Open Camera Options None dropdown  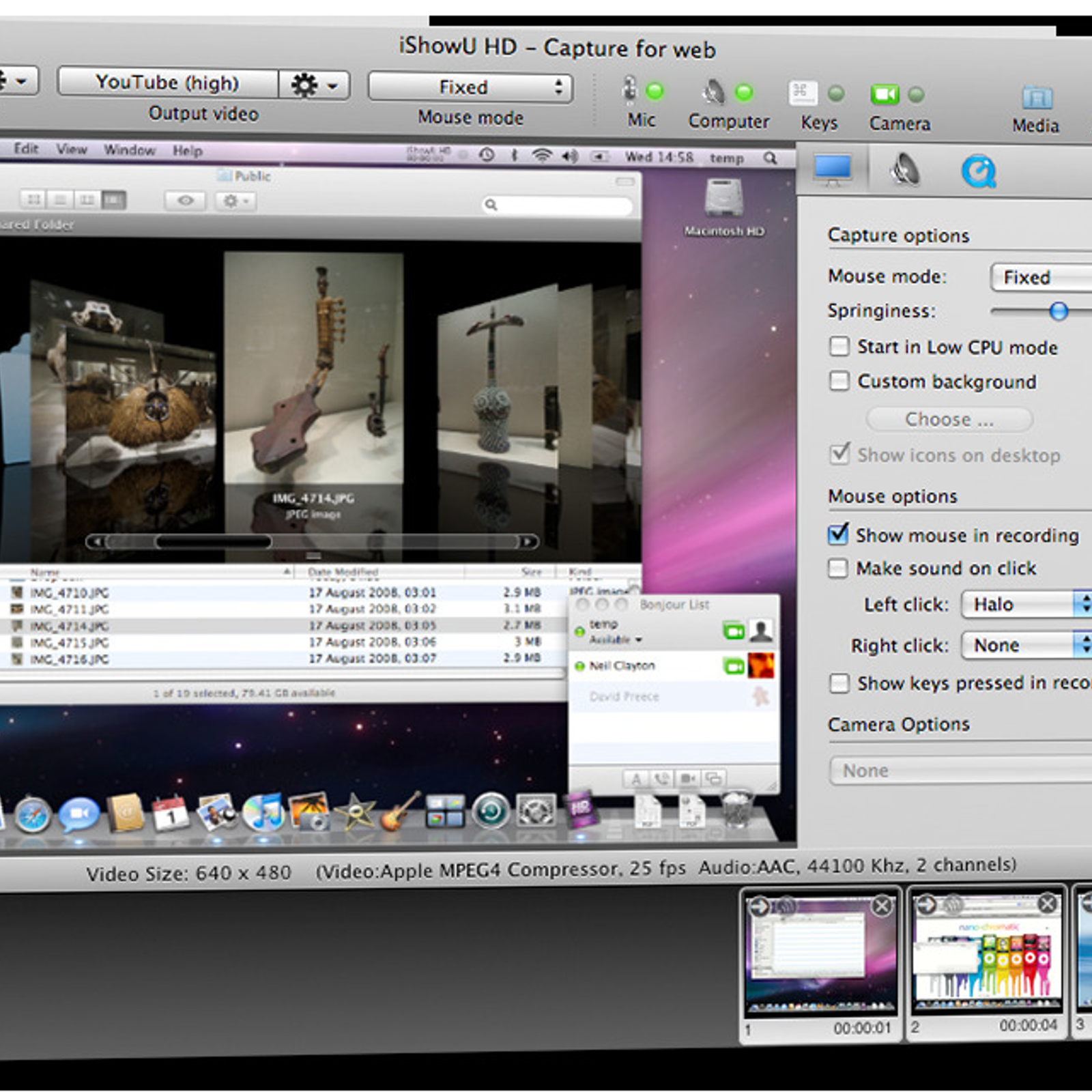pyautogui.click(x=961, y=771)
